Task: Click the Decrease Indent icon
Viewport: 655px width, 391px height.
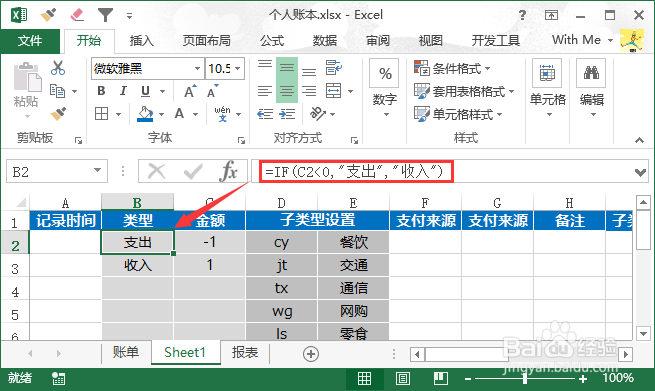Action: coord(265,114)
